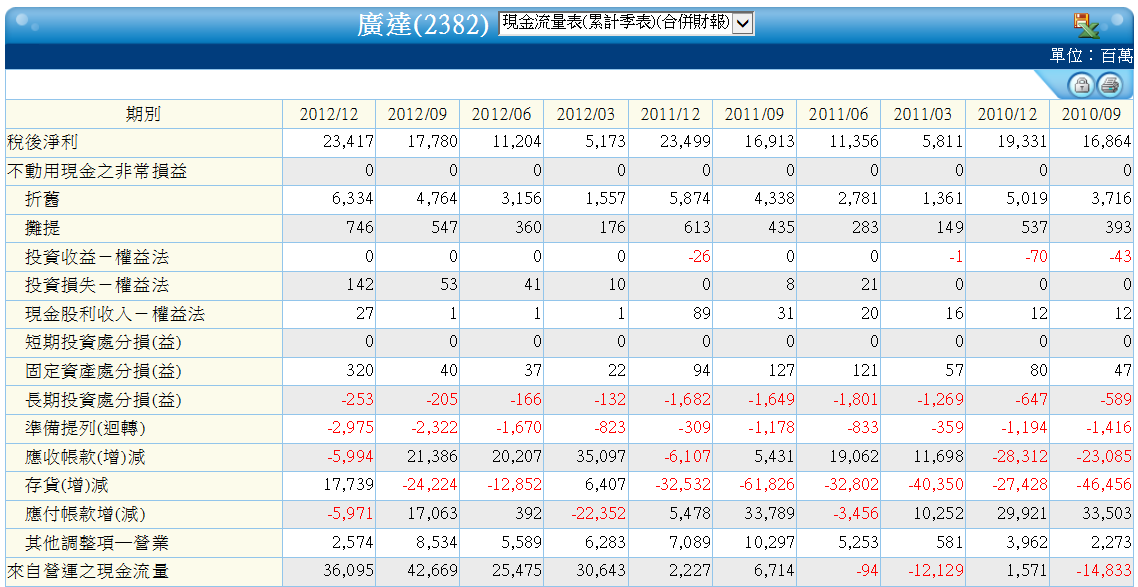
Task: Click the red -28,312 receivables value
Action: click(x=1022, y=457)
